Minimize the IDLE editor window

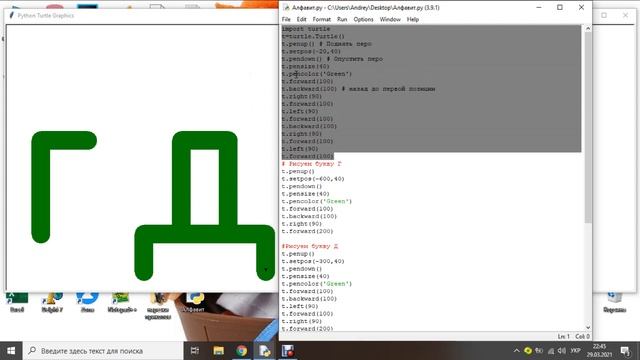[x=539, y=7]
